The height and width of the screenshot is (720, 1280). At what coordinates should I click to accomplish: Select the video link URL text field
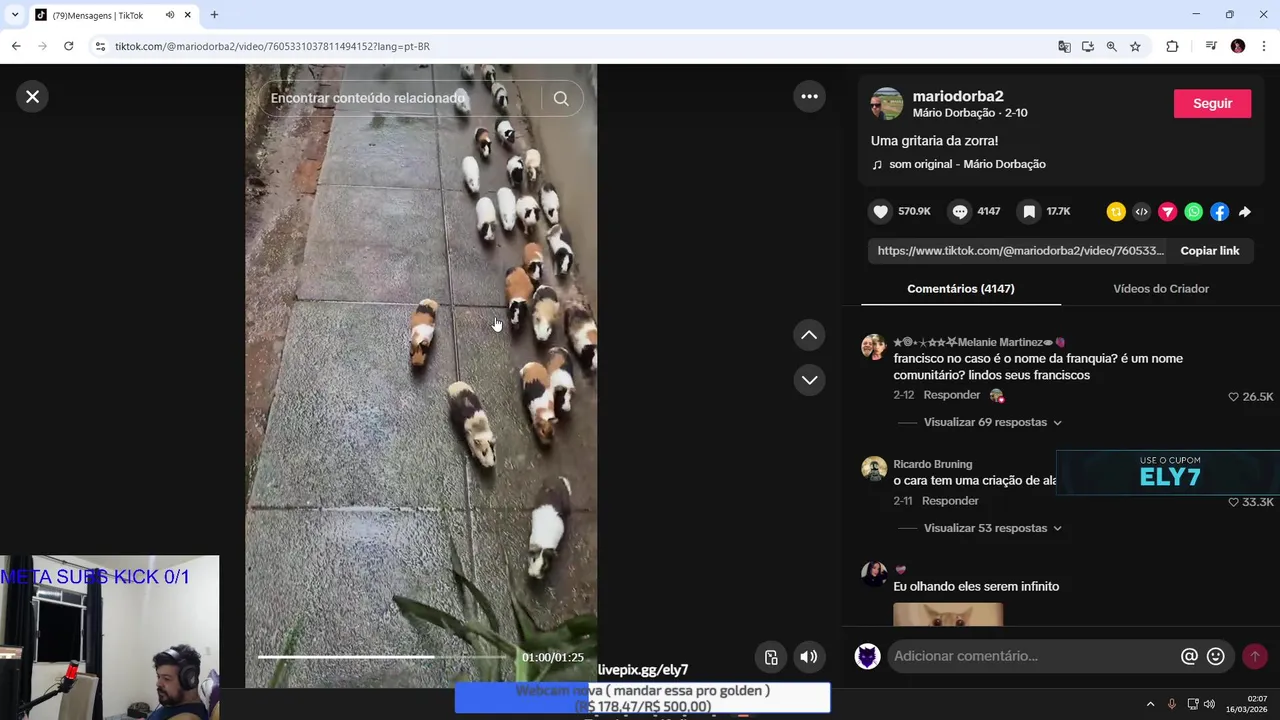coord(1020,251)
